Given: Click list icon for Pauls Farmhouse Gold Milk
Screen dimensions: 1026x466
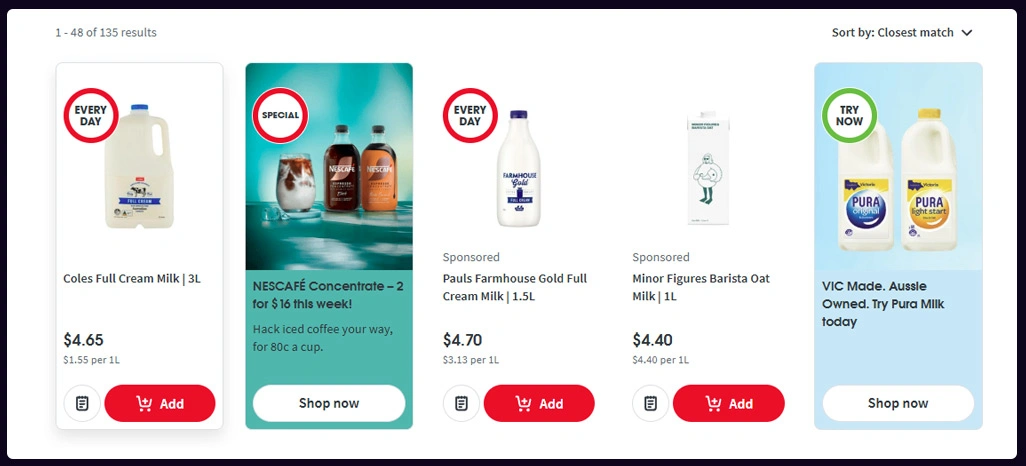Looking at the screenshot, I should [461, 404].
